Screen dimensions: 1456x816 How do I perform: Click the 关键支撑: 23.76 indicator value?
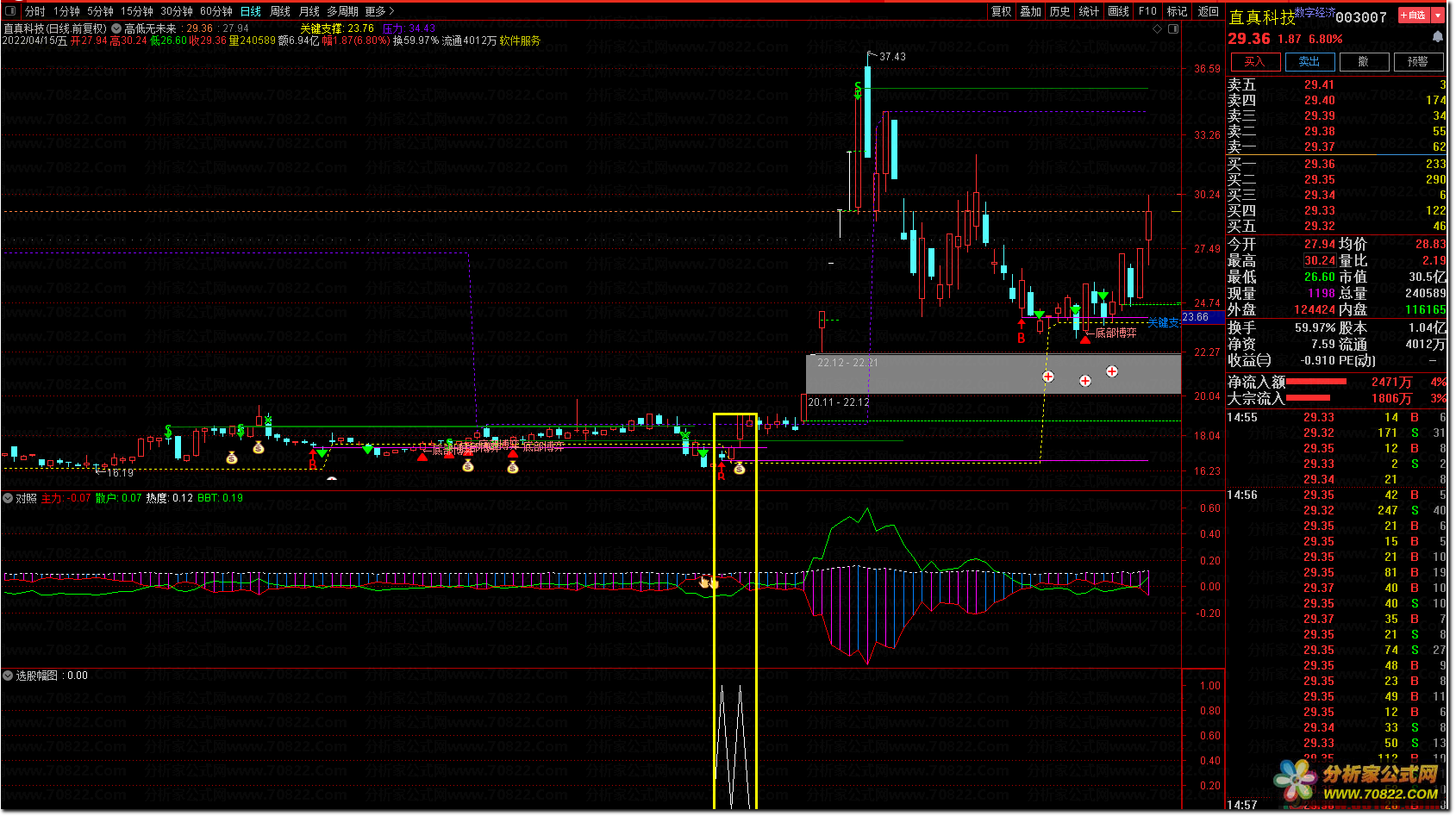click(337, 28)
